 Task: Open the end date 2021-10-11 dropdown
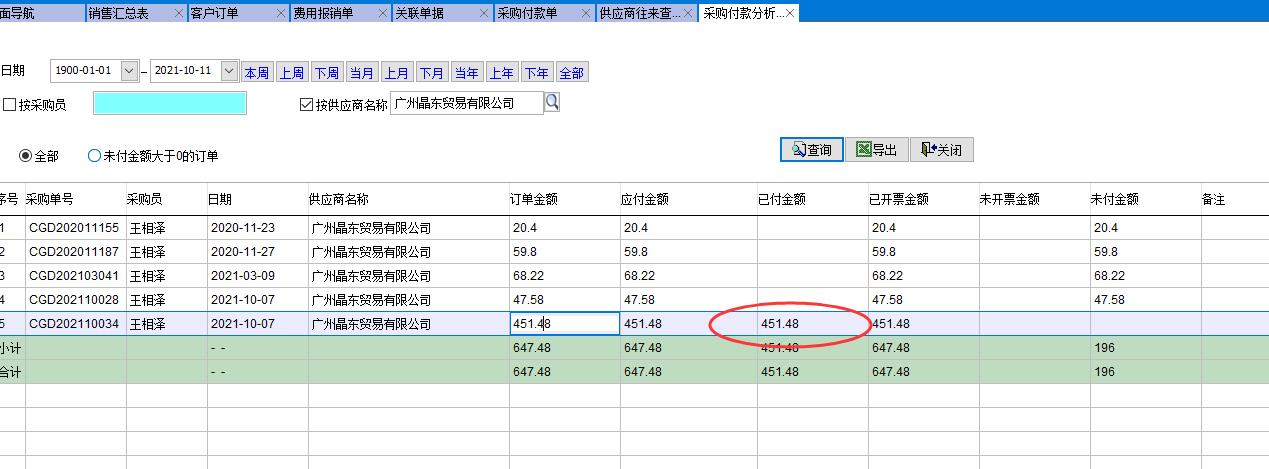(229, 71)
